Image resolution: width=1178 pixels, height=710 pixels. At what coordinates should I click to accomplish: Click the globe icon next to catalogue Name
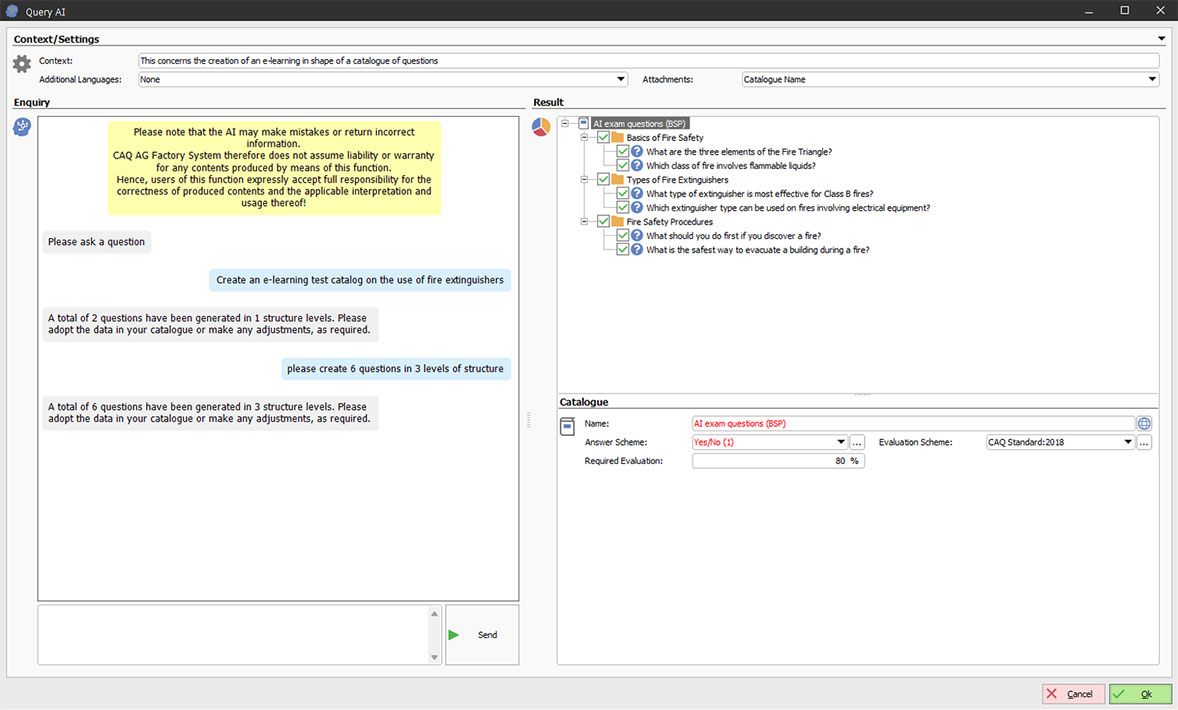point(1144,424)
